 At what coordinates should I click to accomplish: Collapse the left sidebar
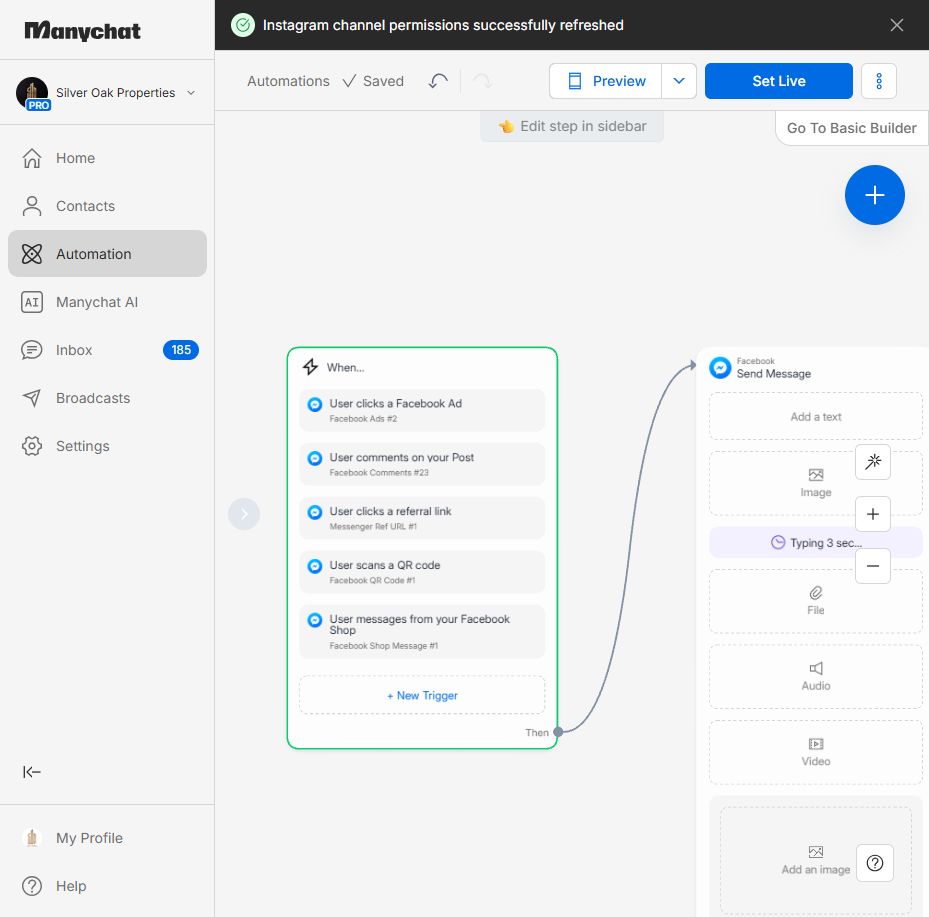pyautogui.click(x=31, y=771)
